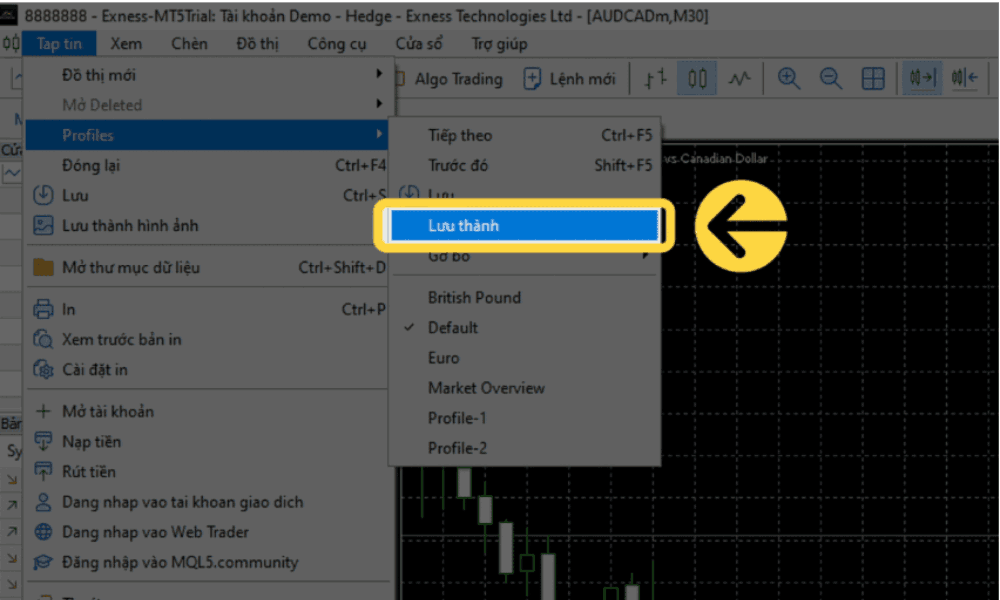Click the tile windows grid icon

(873, 79)
